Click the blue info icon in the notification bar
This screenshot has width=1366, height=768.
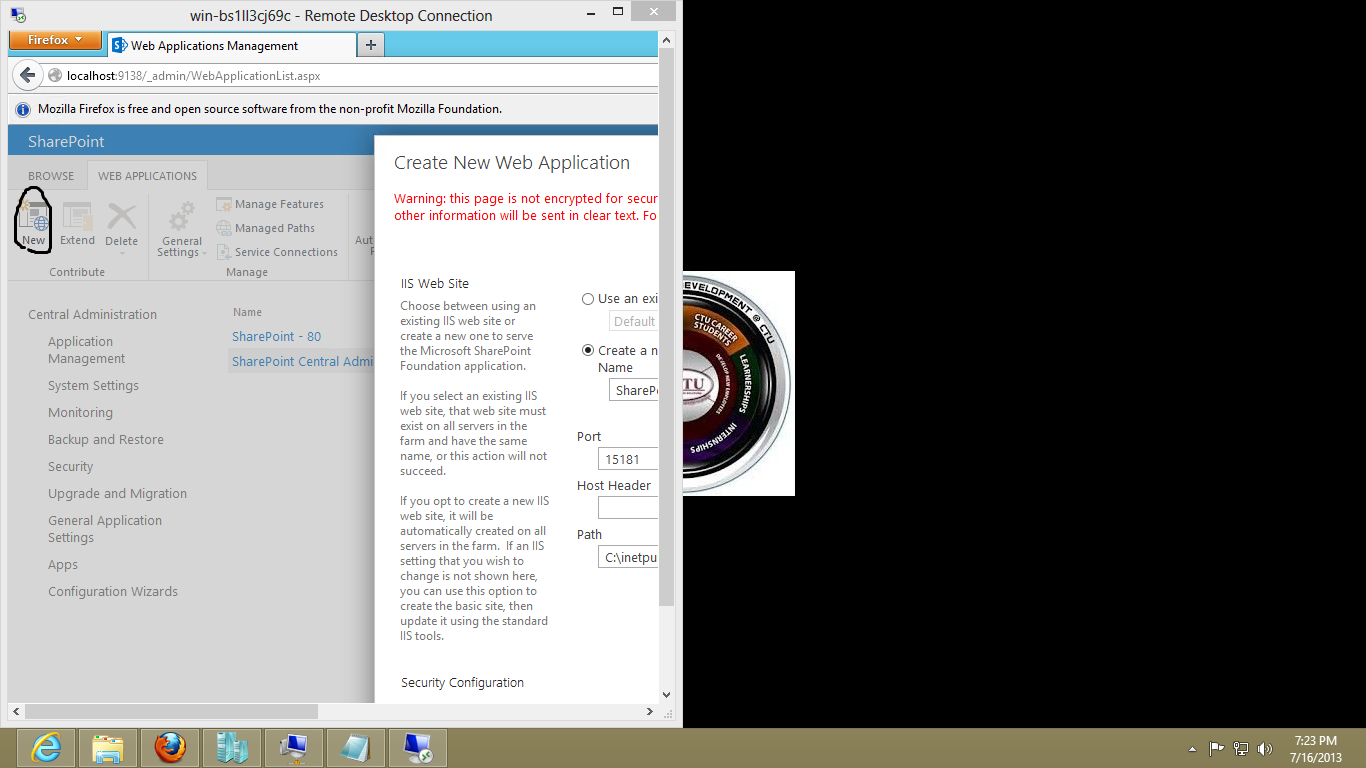click(x=23, y=109)
